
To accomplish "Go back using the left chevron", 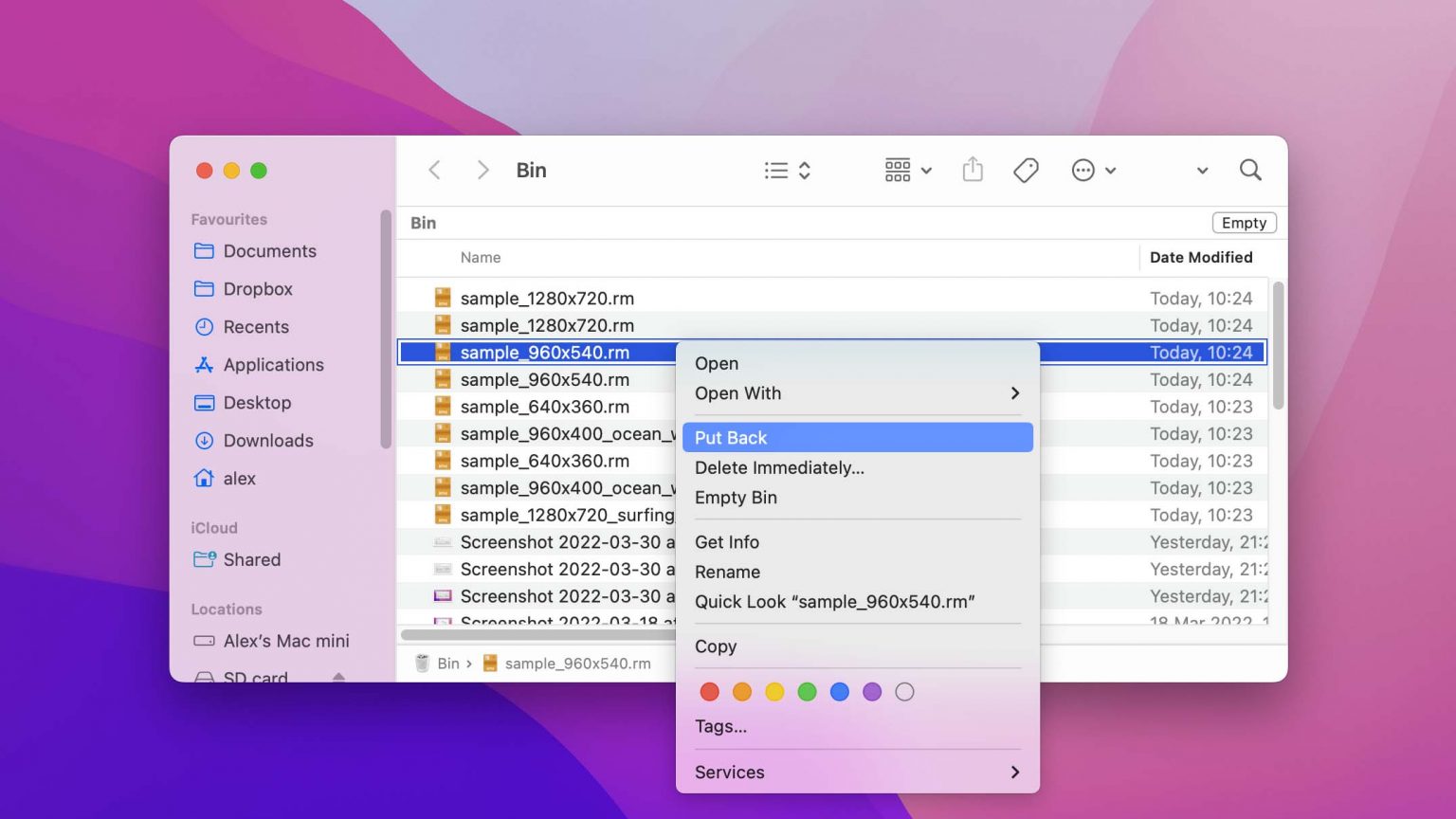I will pos(435,171).
